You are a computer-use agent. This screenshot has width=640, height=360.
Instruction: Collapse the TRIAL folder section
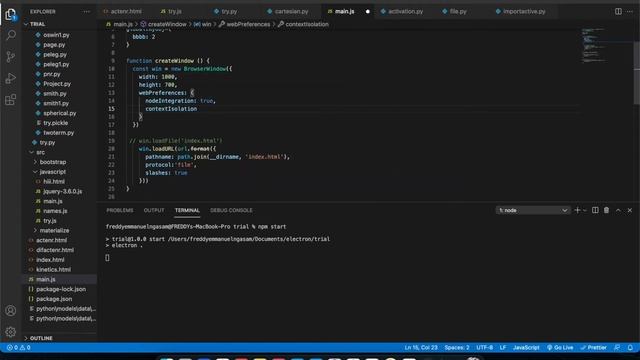[x=37, y=24]
